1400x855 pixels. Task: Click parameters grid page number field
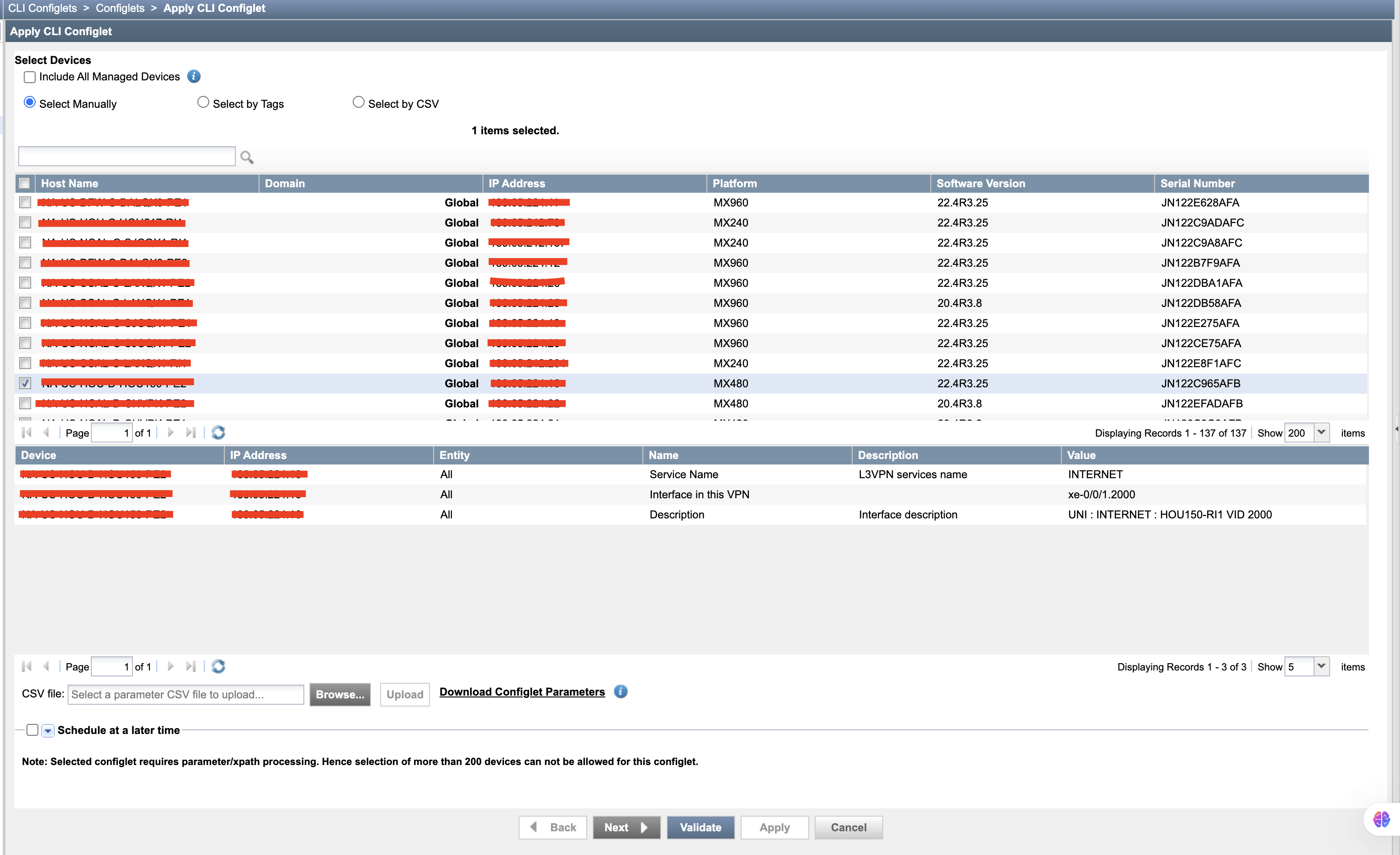(112, 666)
